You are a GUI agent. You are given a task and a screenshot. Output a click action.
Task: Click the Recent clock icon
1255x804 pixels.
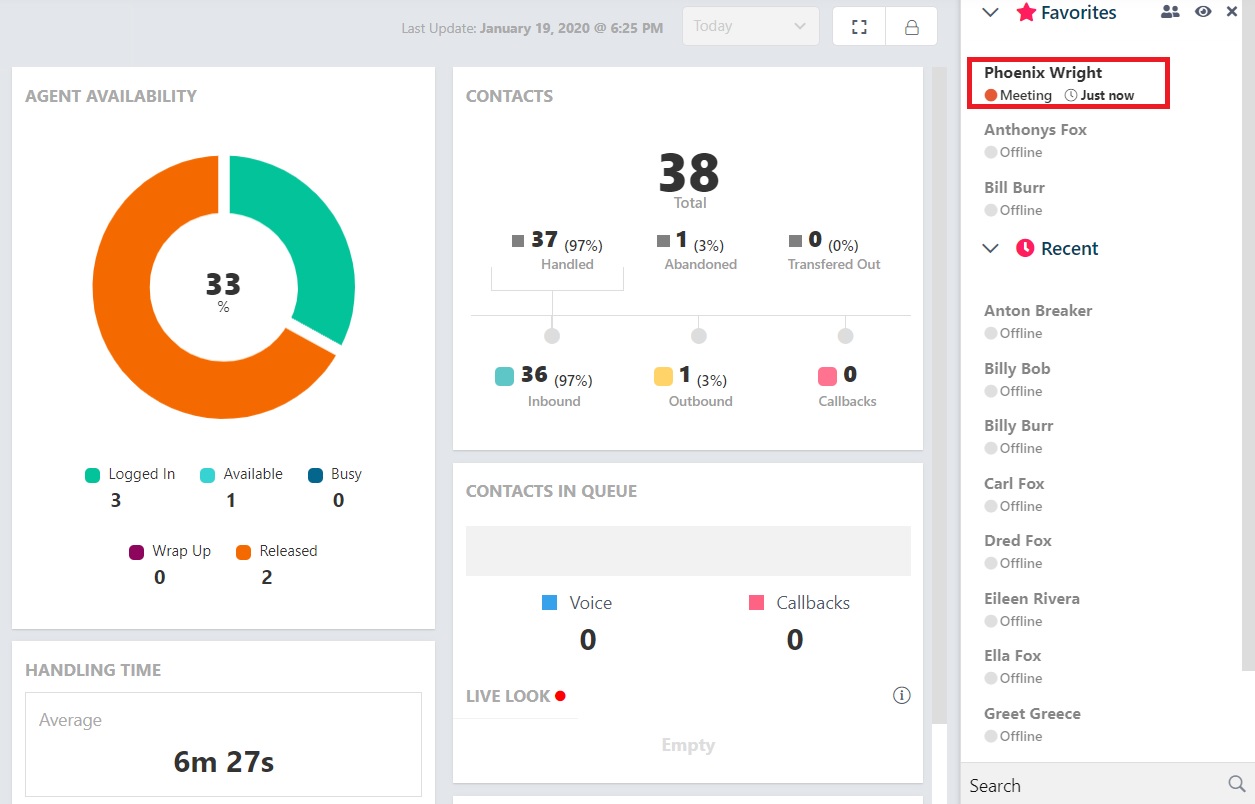click(x=1025, y=248)
